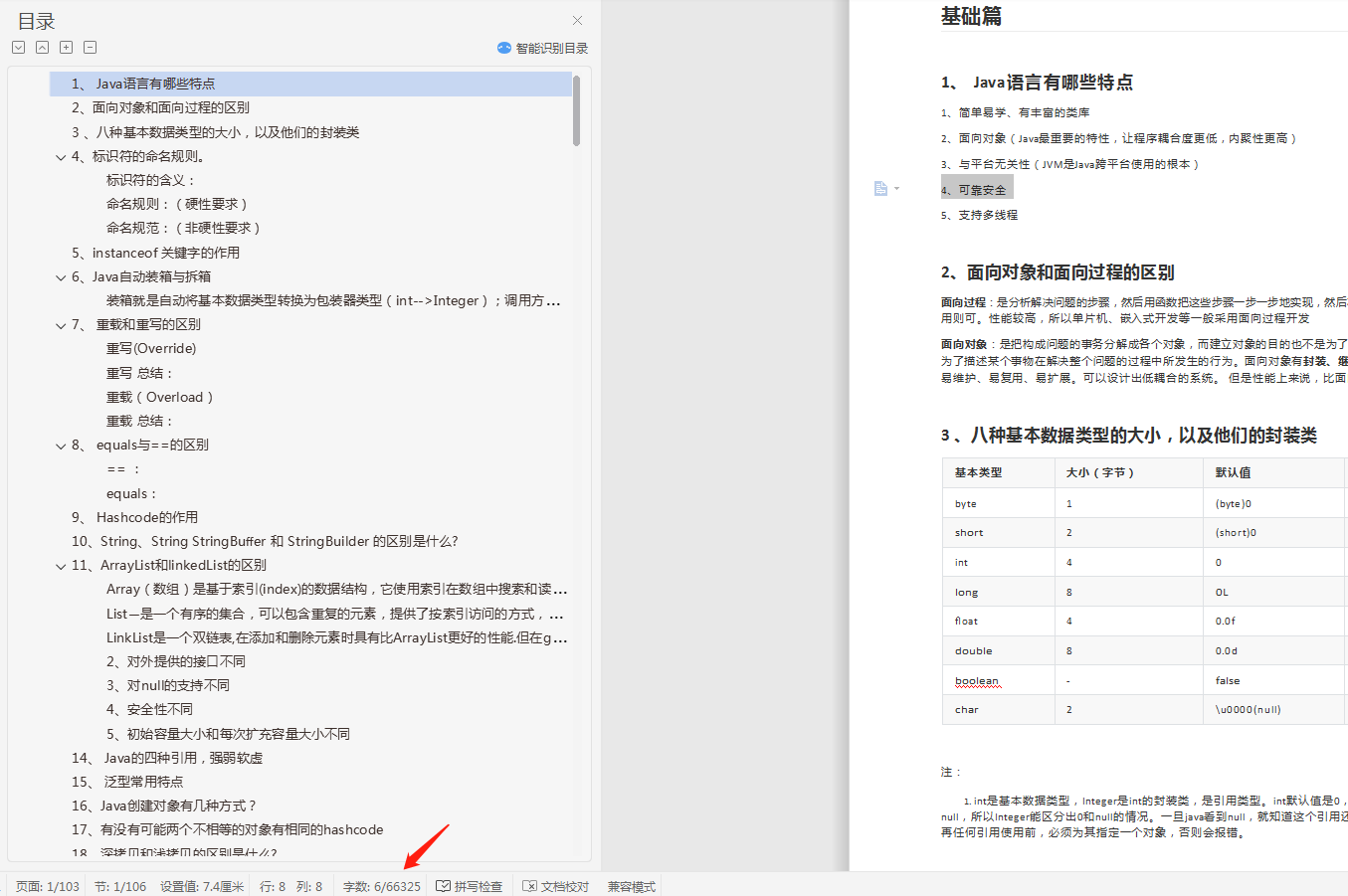Open 文档校对 document proofreading in status bar
1348x896 pixels.
point(556,886)
